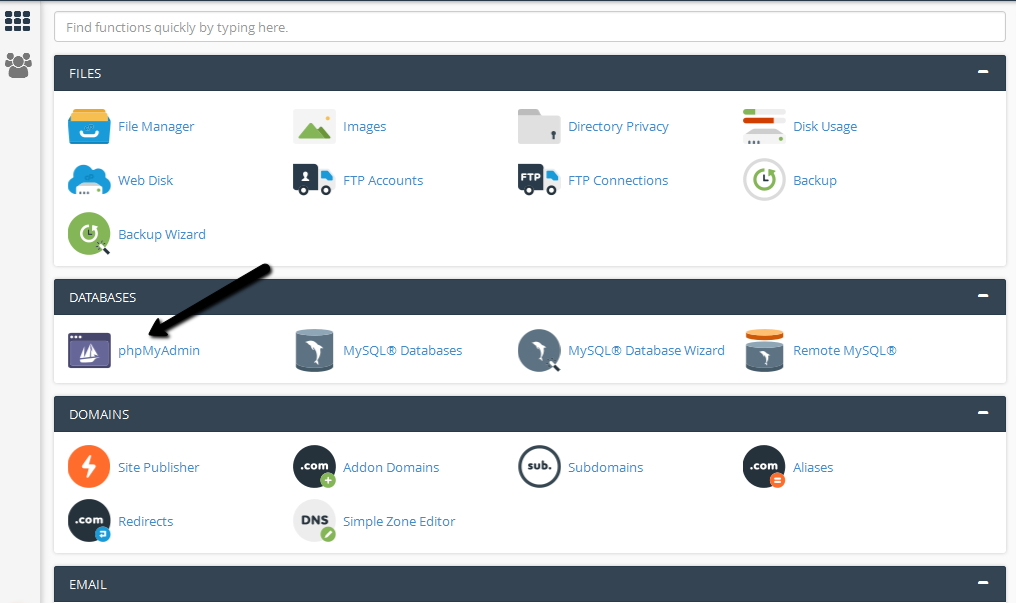1016x603 pixels.
Task: Open User Manager from the sidebar
Action: [x=18, y=66]
